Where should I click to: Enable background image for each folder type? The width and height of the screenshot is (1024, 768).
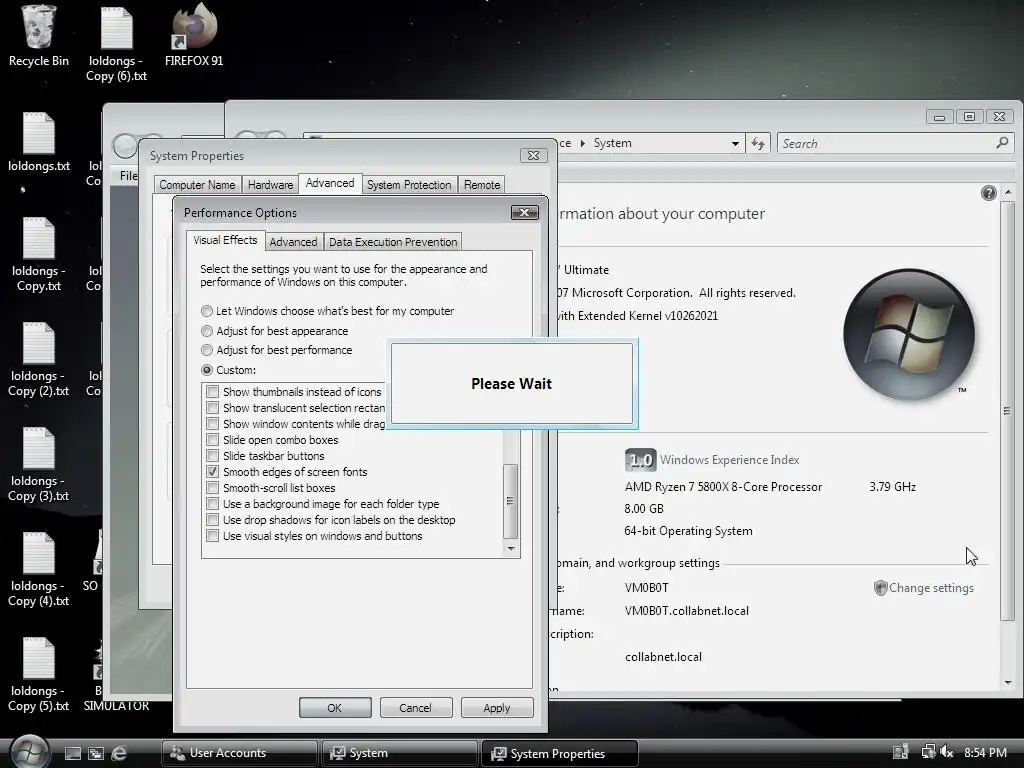[x=212, y=504]
